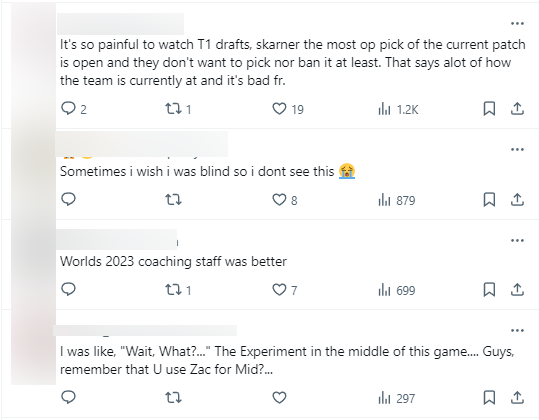Open the Zac for Mid tweet text
This screenshot has height=420, width=539.
287,361
